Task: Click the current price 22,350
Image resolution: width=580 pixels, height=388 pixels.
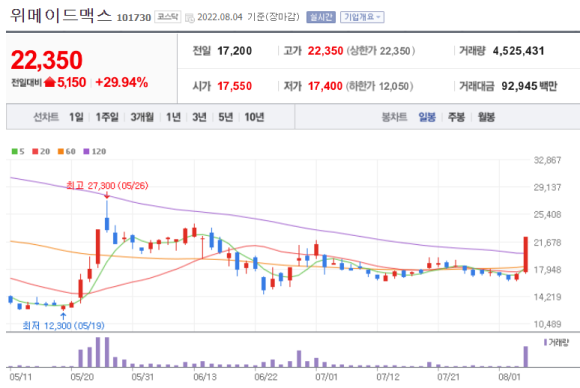Action: (x=47, y=60)
